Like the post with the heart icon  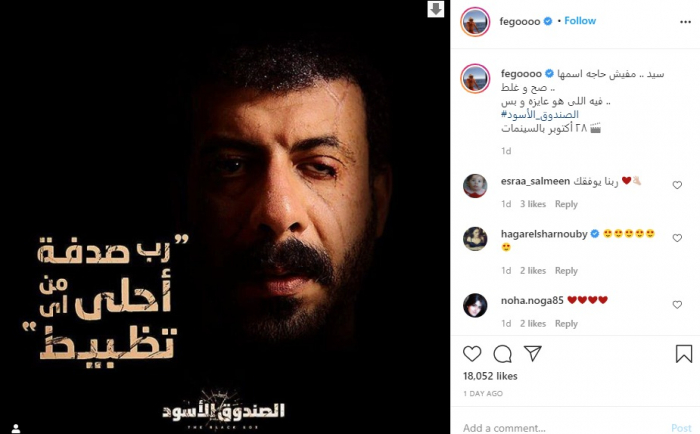click(472, 354)
